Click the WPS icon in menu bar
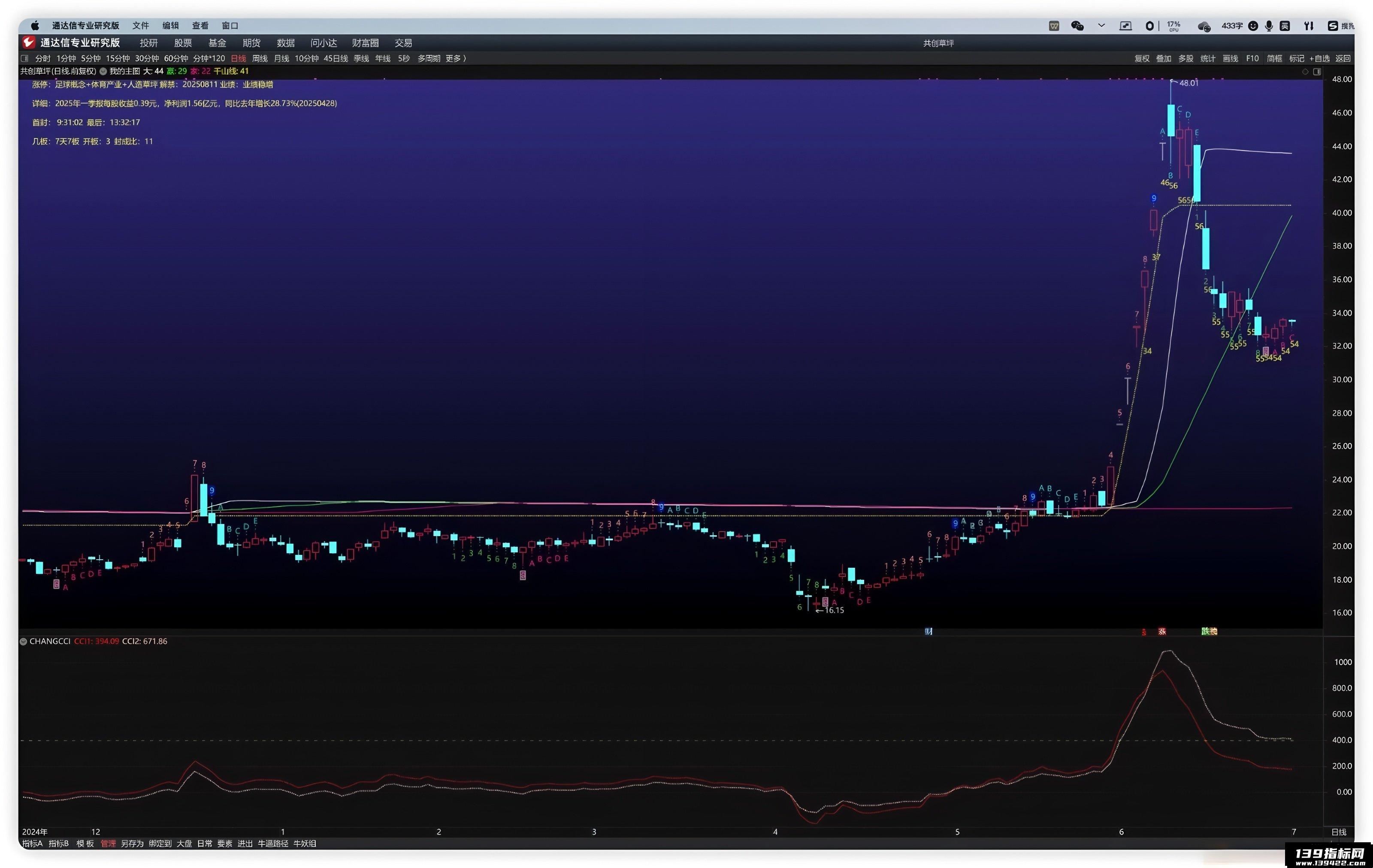The height and width of the screenshot is (868, 1373). (1054, 26)
